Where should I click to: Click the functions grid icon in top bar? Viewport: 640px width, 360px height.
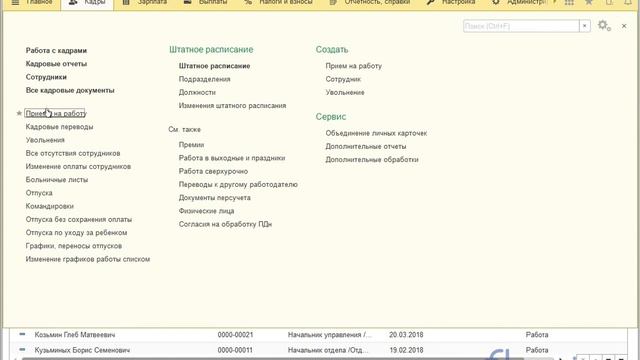tap(569, 2)
